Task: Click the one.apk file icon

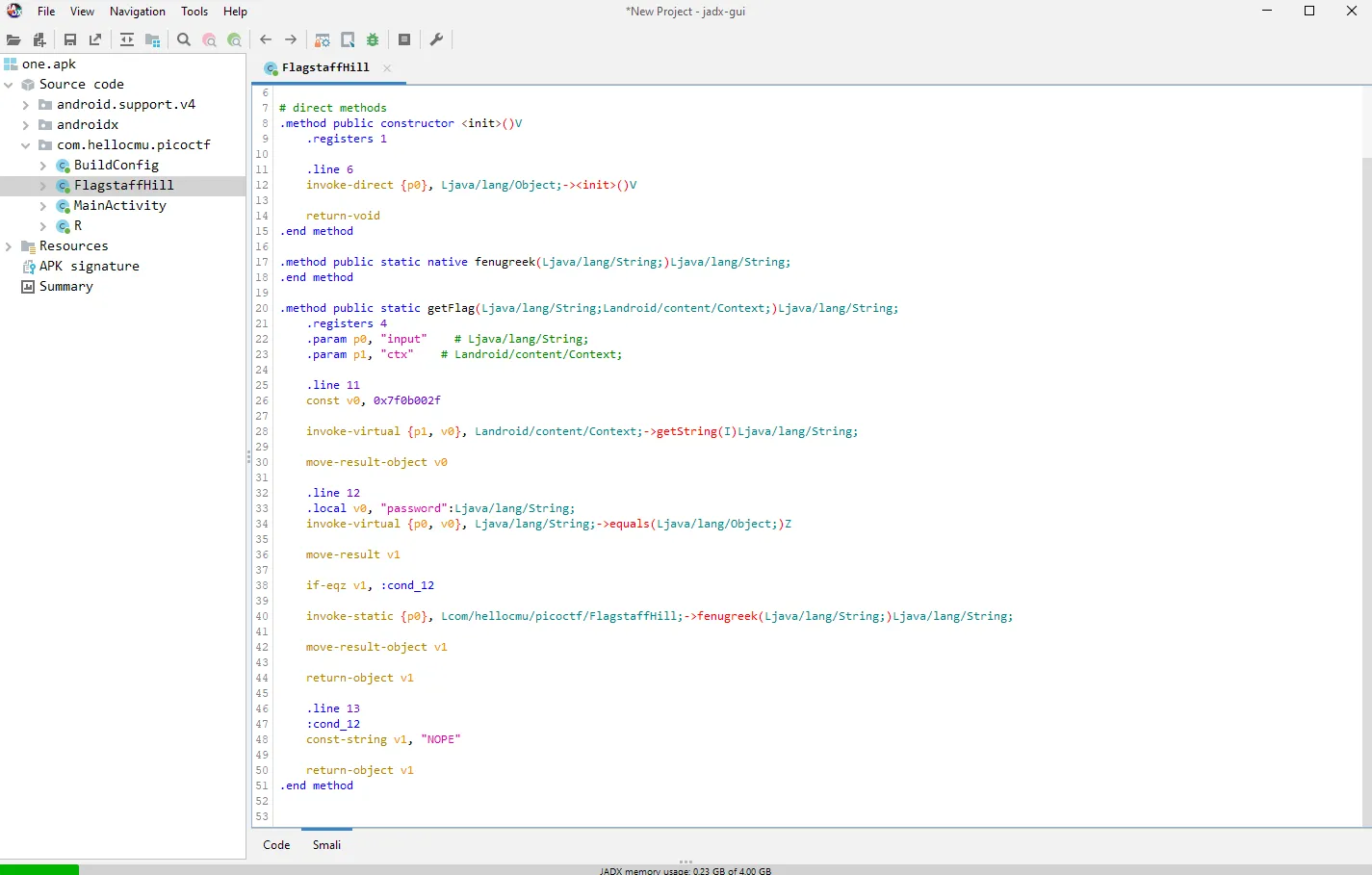Action: click(11, 64)
